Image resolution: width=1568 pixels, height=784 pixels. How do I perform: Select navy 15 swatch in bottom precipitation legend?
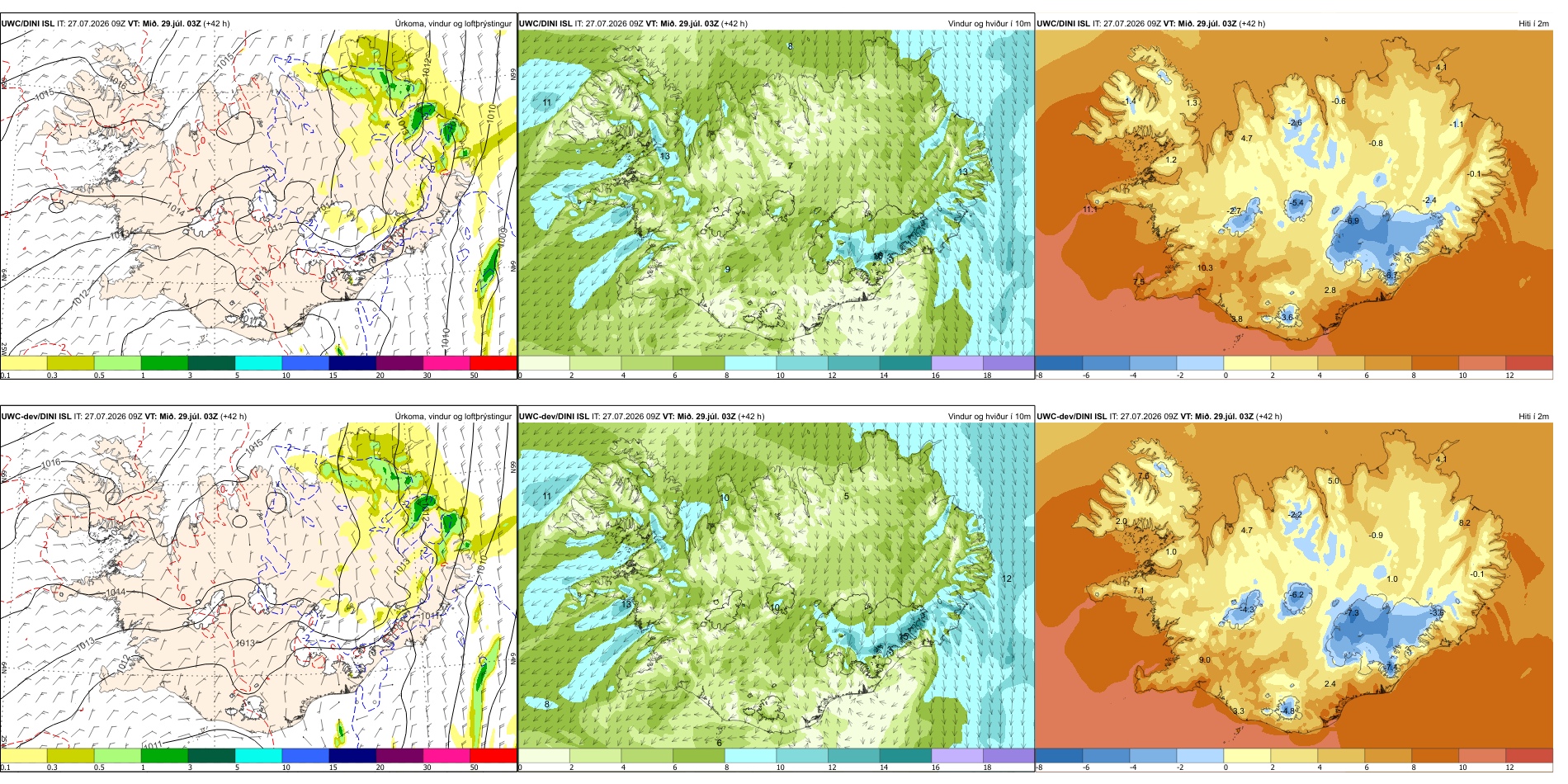pos(352,755)
